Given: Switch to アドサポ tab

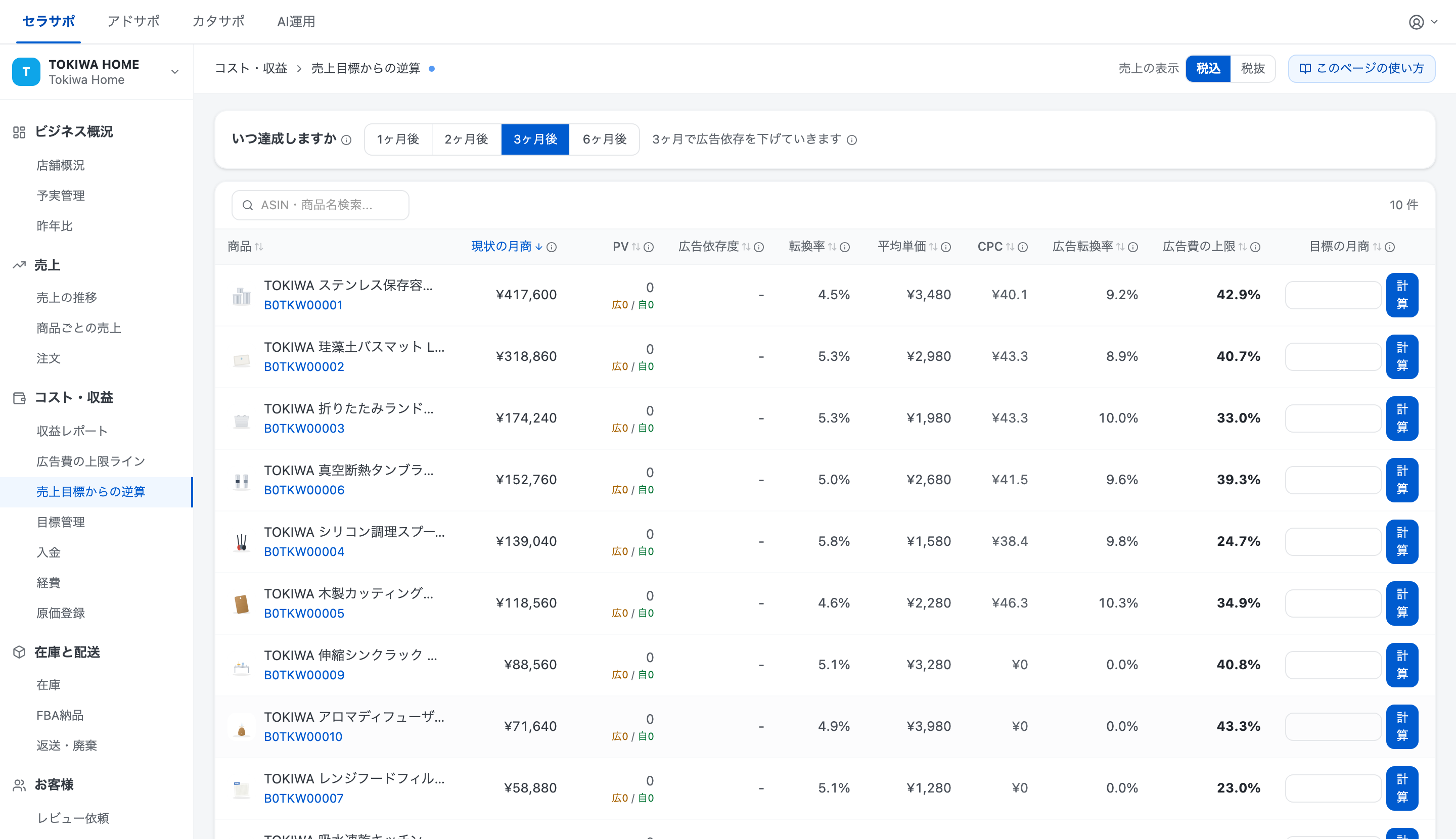Looking at the screenshot, I should coord(133,21).
